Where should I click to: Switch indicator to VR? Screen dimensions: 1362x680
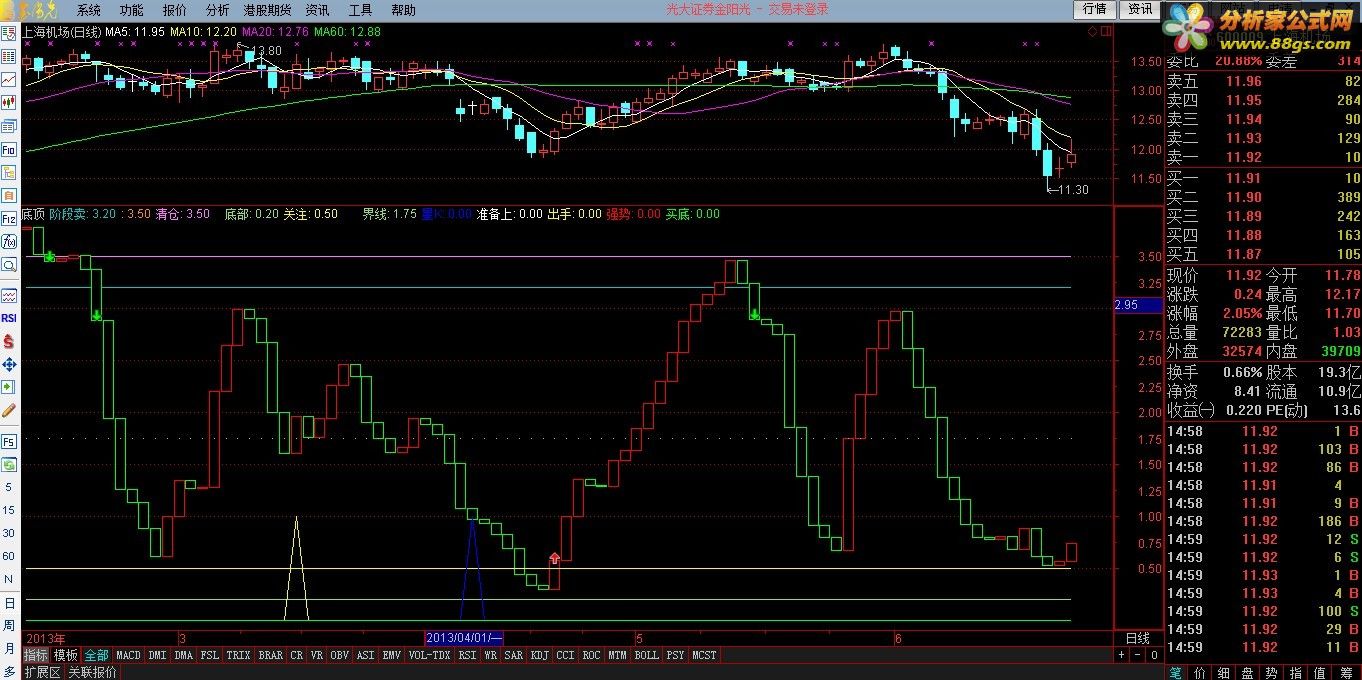coord(317,655)
